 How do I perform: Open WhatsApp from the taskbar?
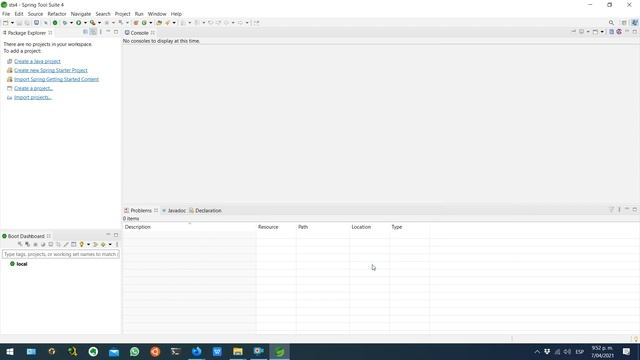click(x=134, y=351)
